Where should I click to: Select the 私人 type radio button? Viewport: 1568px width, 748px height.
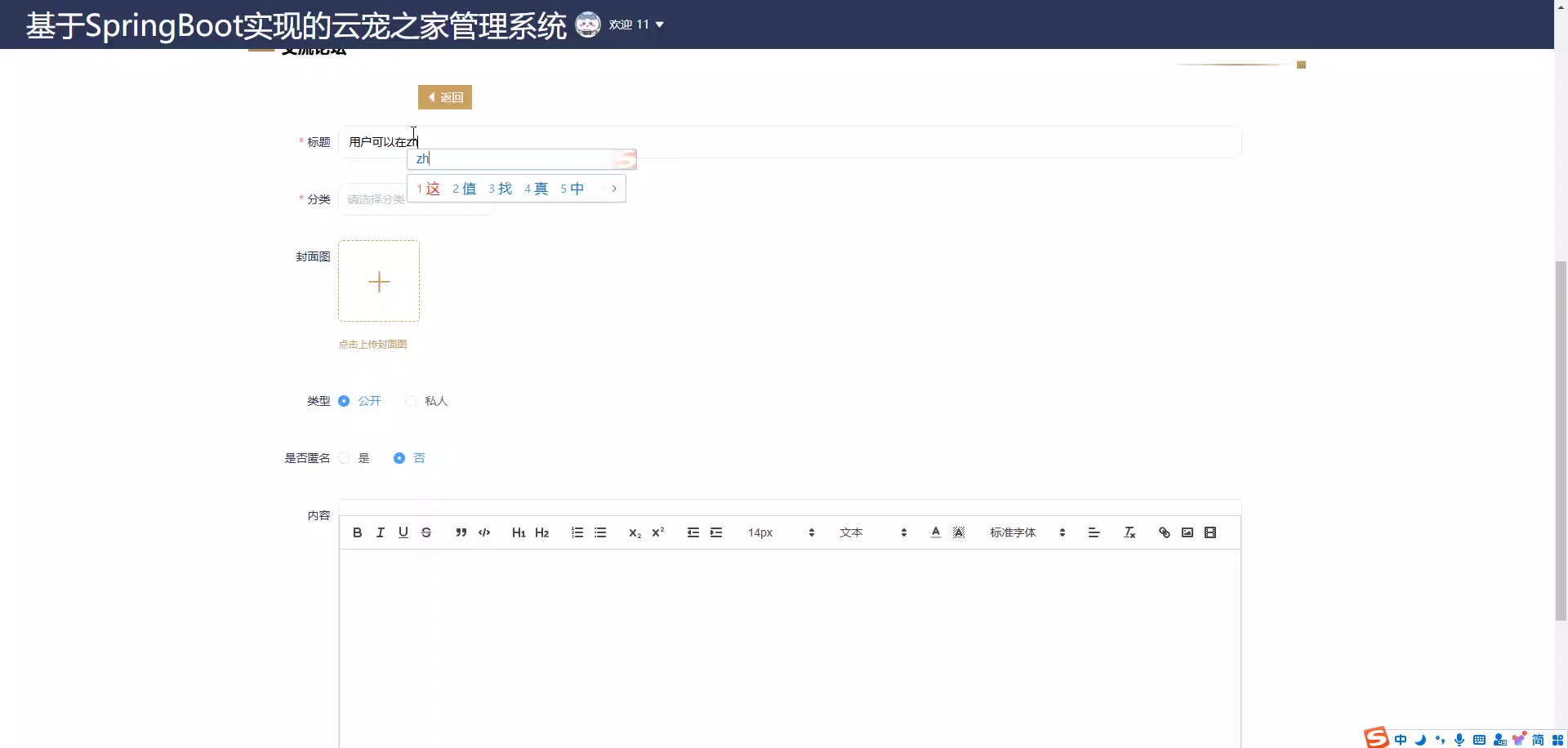tap(427, 401)
